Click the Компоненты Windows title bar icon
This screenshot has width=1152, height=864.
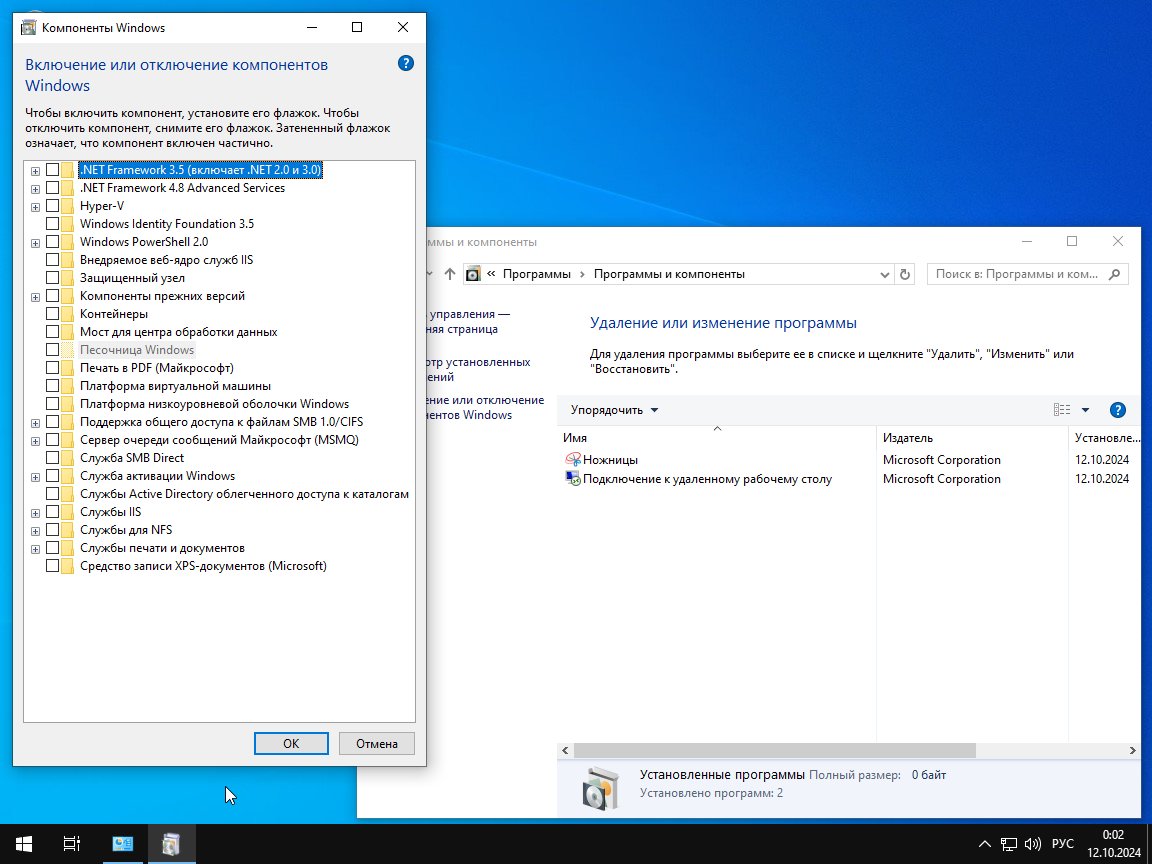coord(29,28)
